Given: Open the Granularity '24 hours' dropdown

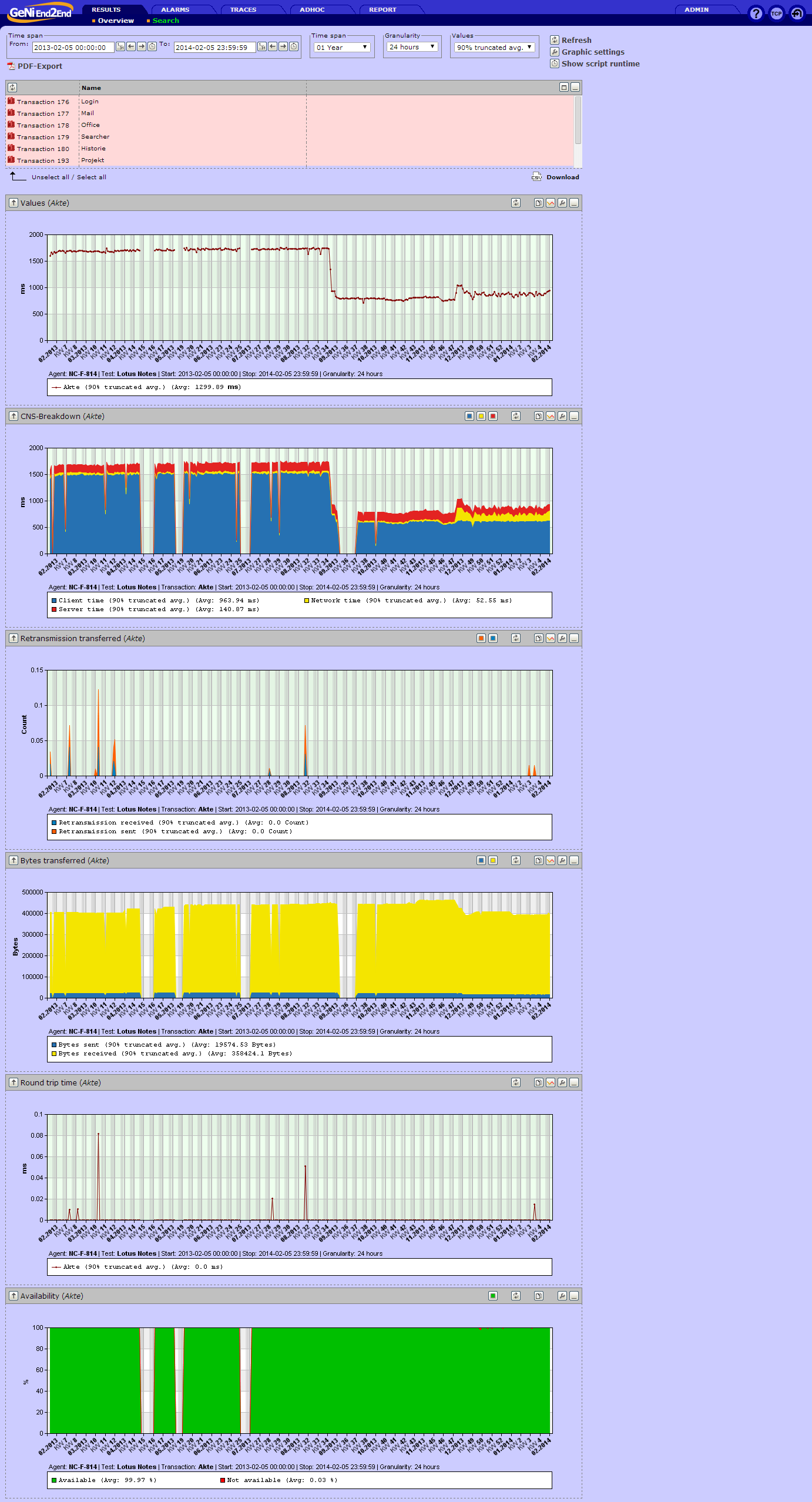Looking at the screenshot, I should (412, 47).
